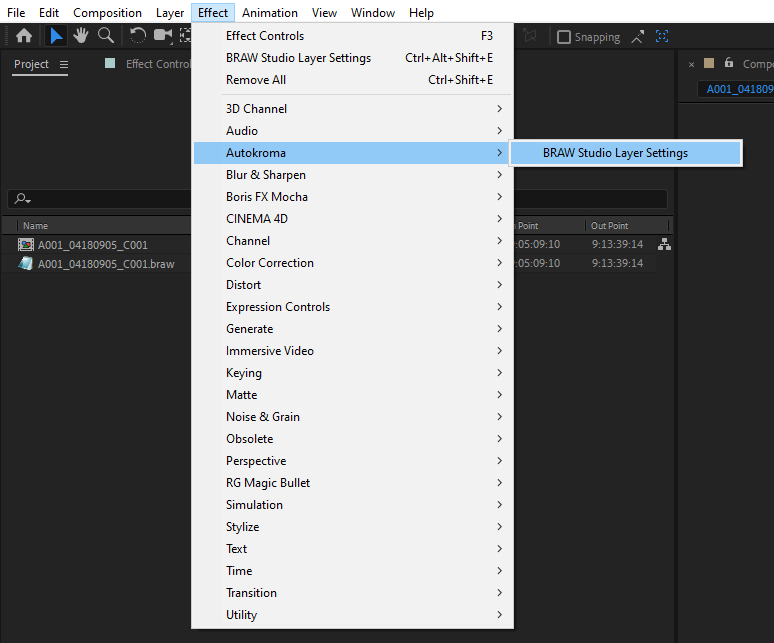Select the Rotation tool
Image resolution: width=774 pixels, height=643 pixels.
[138, 36]
